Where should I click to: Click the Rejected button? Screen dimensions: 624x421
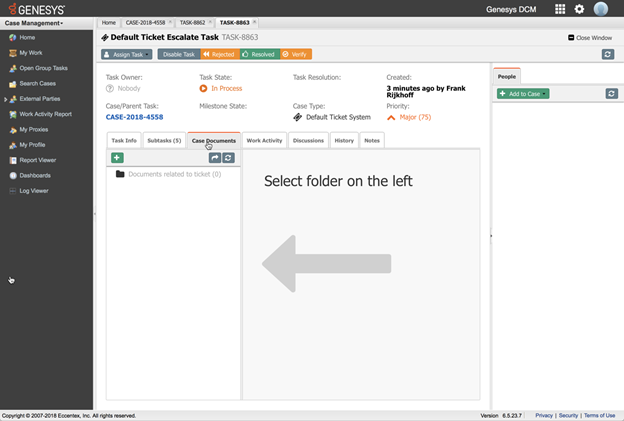point(220,55)
